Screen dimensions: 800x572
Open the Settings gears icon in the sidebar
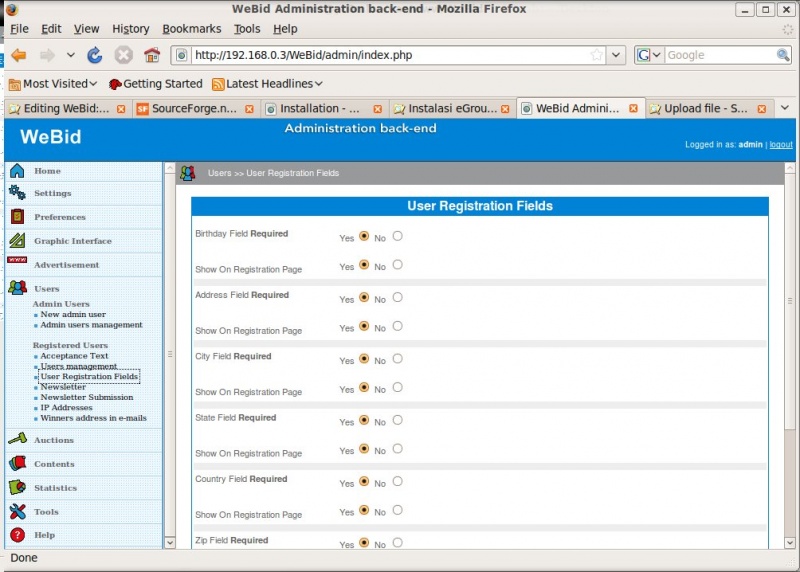17,193
